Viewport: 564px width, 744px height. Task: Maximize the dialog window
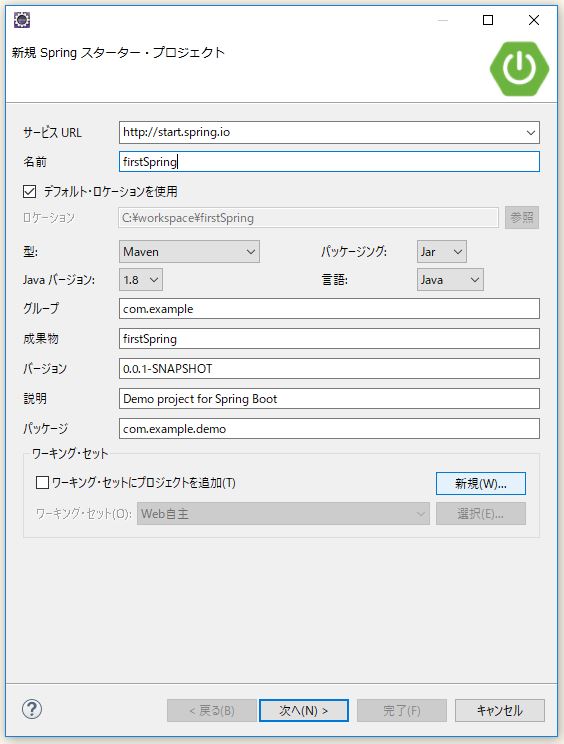point(488,20)
